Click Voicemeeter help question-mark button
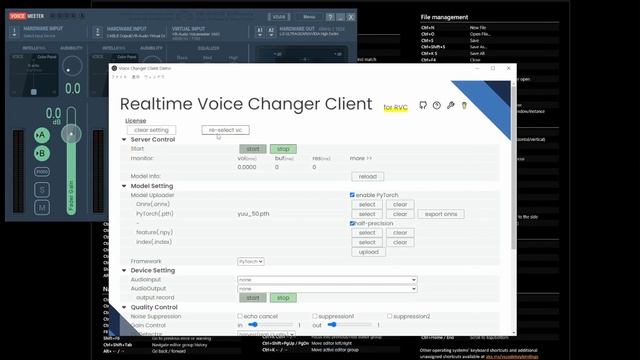 click(330, 17)
